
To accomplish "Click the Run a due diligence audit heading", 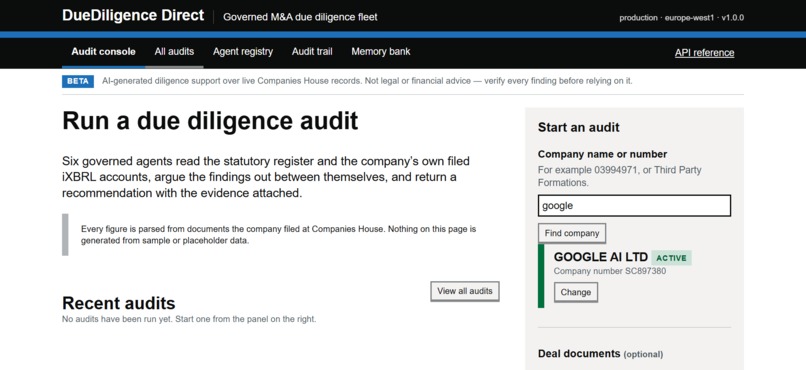I will pyautogui.click(x=210, y=121).
